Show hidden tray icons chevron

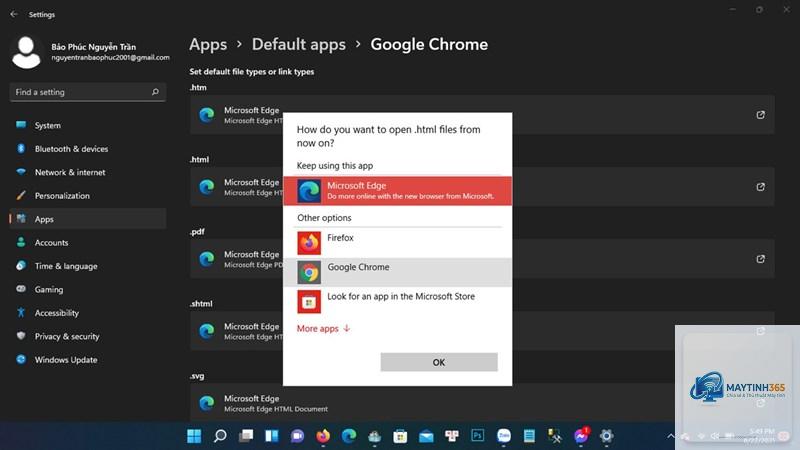pos(671,436)
